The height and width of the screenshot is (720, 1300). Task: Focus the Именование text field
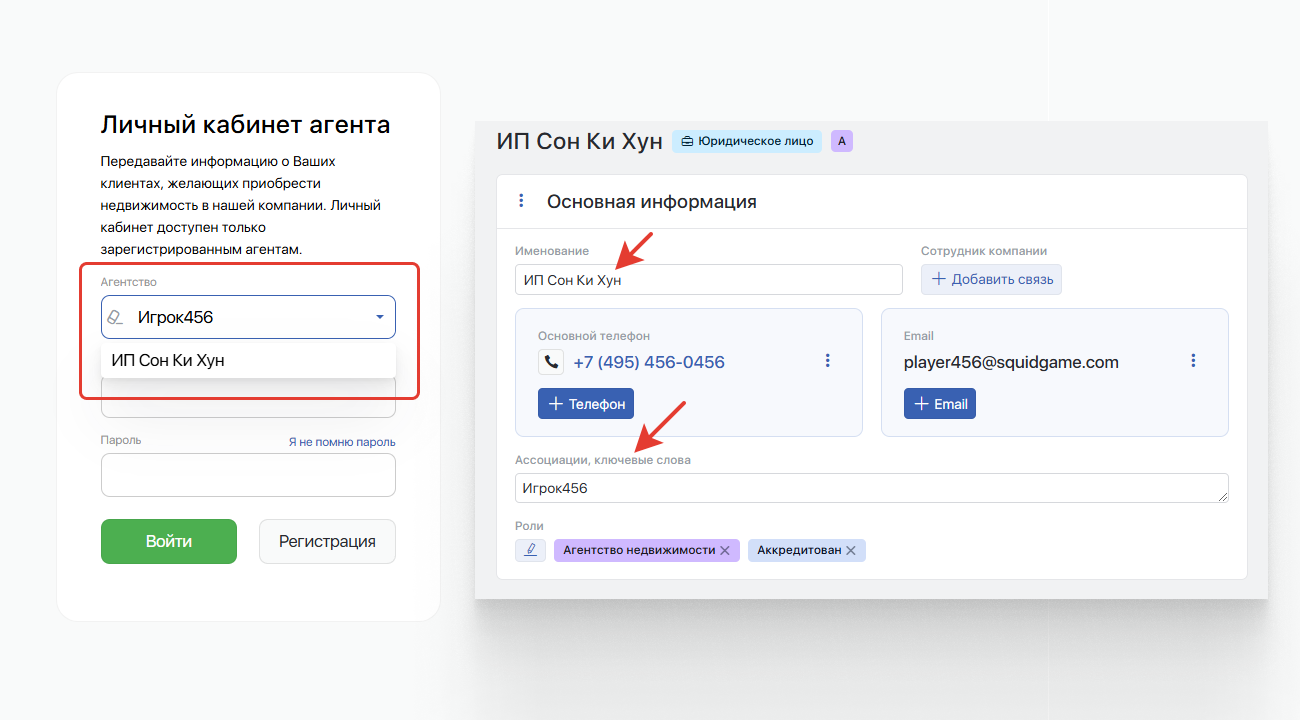pos(708,280)
